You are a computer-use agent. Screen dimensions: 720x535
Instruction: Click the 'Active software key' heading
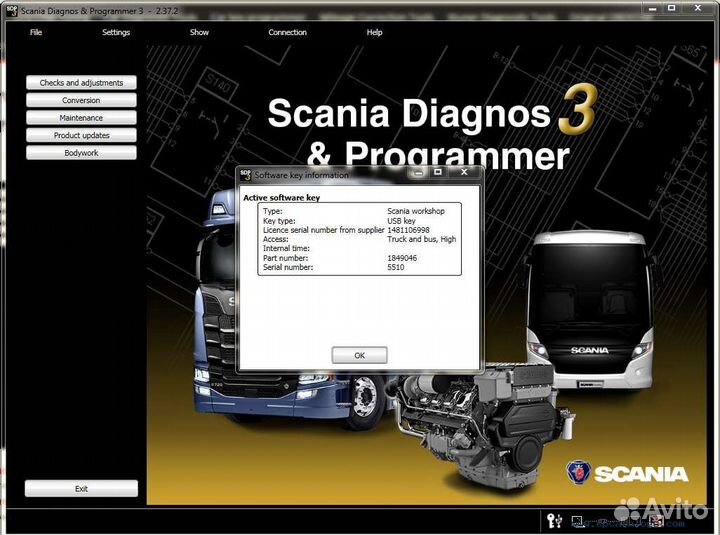281,197
